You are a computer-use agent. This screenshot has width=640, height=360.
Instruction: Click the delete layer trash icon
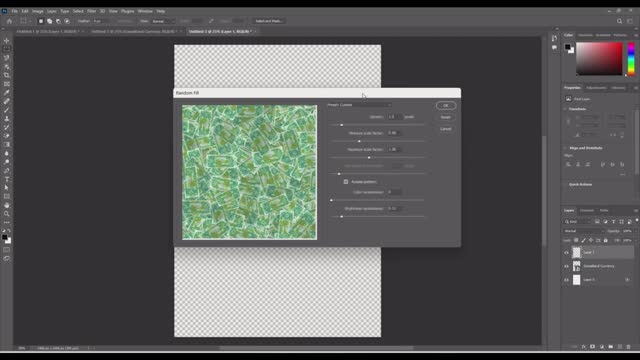click(x=629, y=347)
